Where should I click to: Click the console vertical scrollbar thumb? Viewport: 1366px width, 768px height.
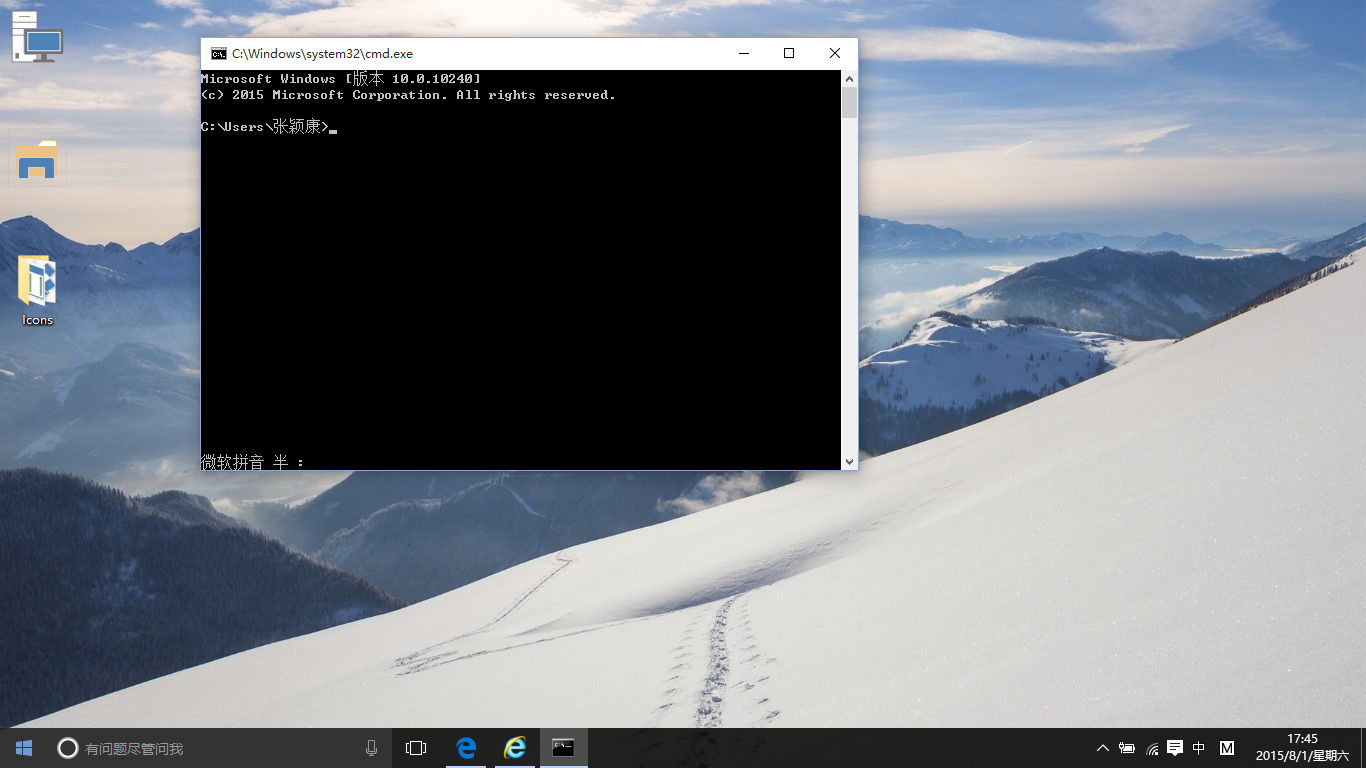click(849, 103)
